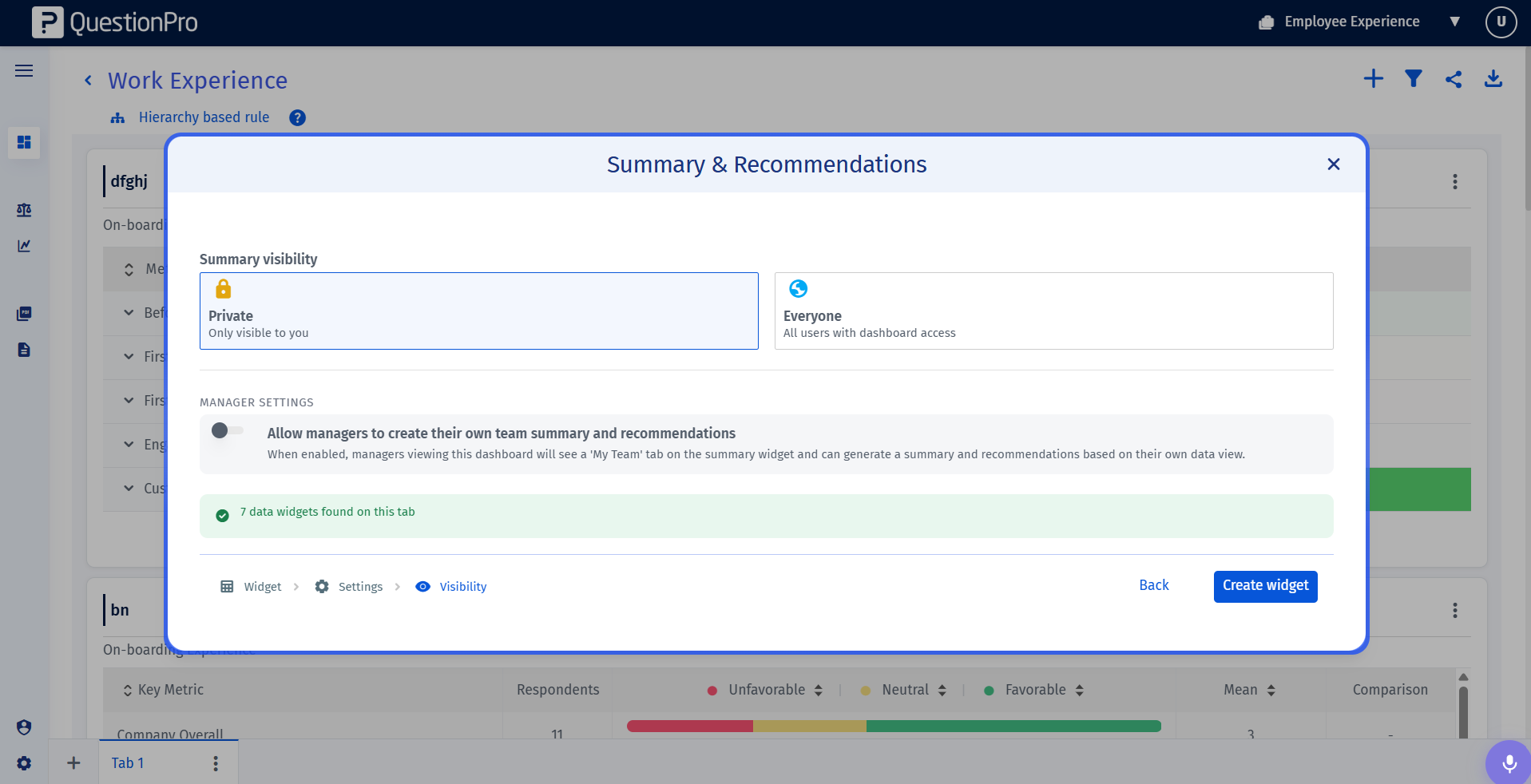This screenshot has width=1531, height=784.
Task: Open the settings gear in sidebar
Action: click(x=24, y=763)
